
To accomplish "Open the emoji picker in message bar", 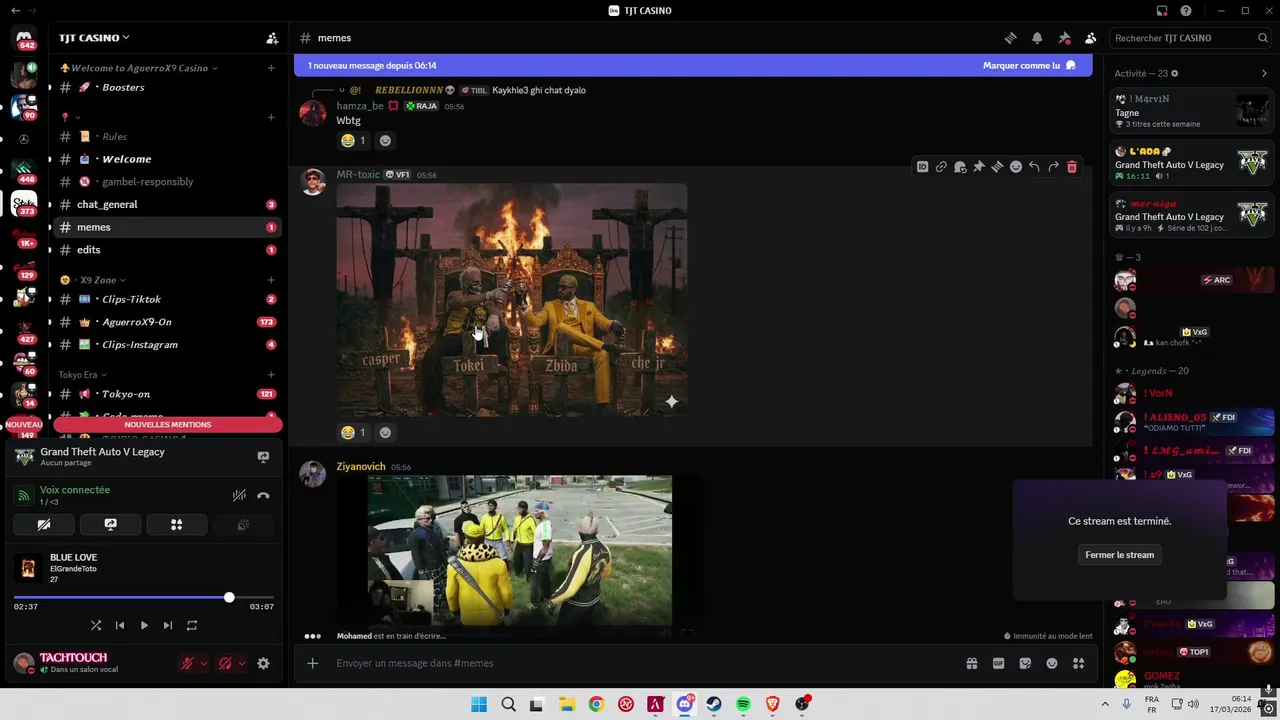I will pyautogui.click(x=1052, y=663).
